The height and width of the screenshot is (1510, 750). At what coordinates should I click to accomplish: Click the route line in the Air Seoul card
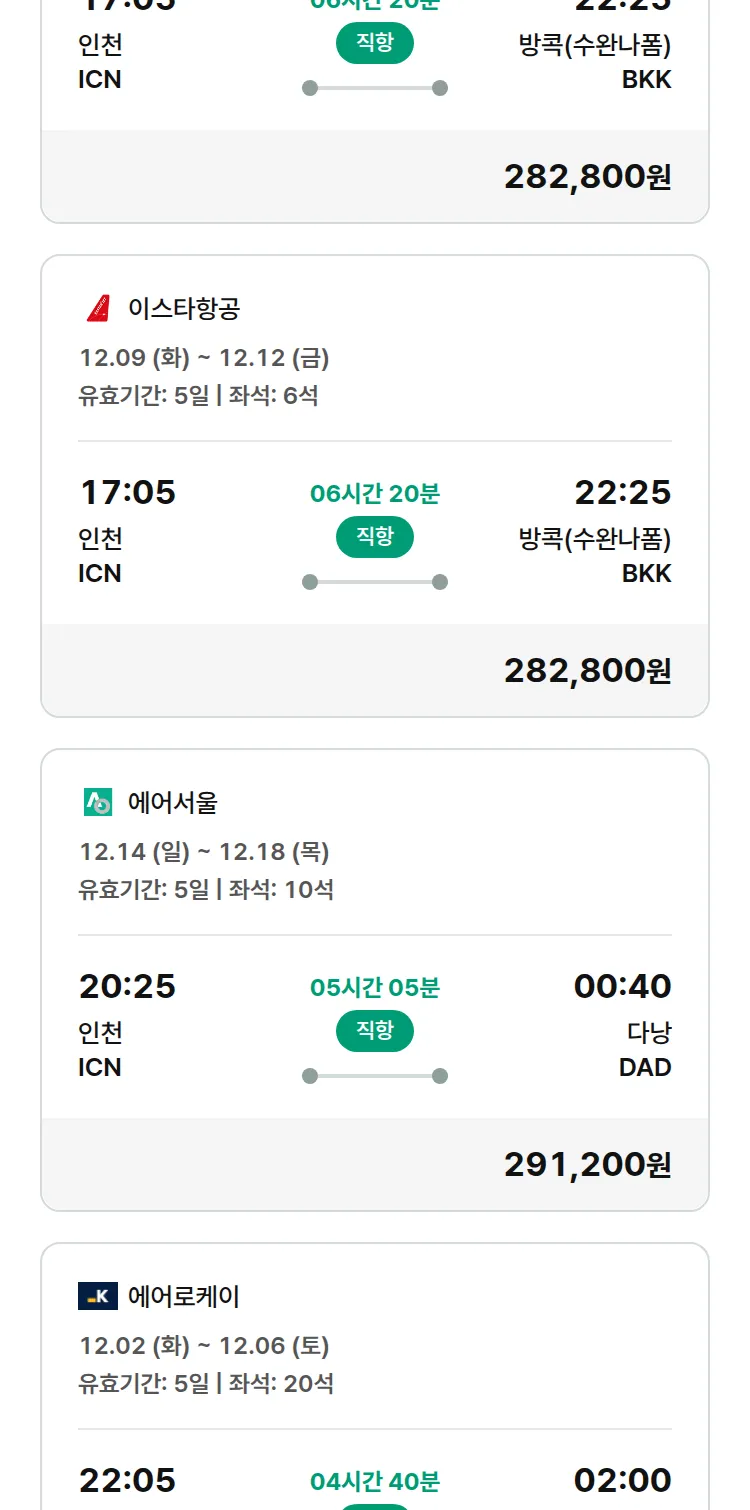coord(375,1076)
